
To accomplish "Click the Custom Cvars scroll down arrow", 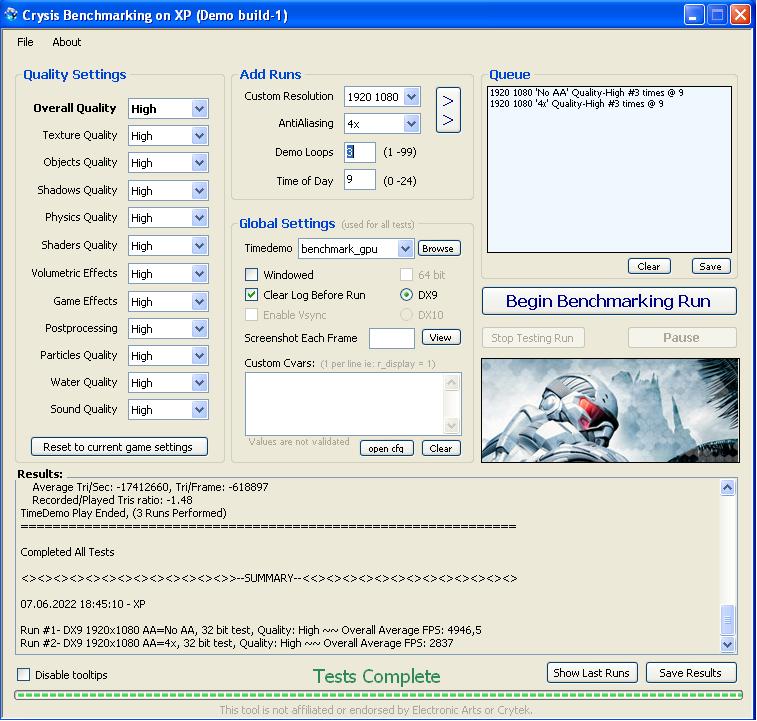I will (451, 425).
